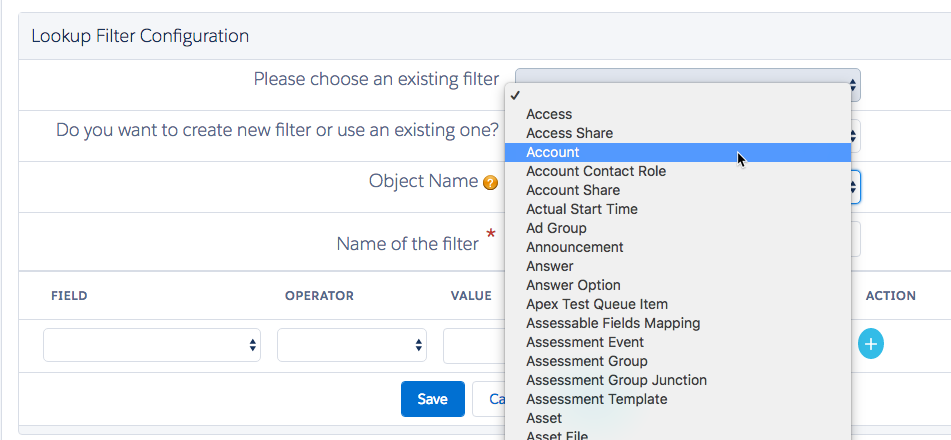951x440 pixels.
Task: Click the blue plus add-row icon
Action: [x=871, y=344]
